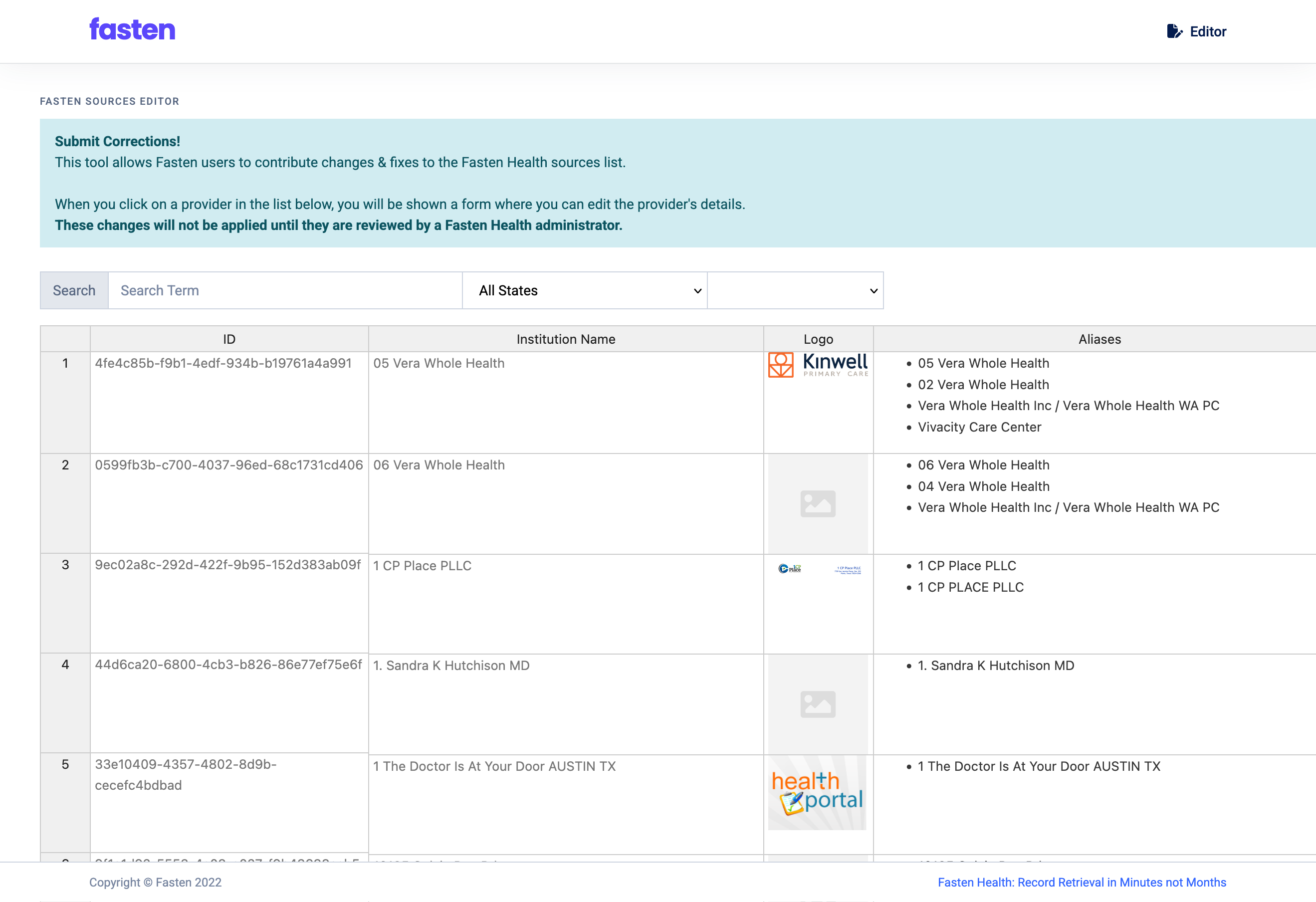Open the second filter dropdown beside All States
1316x902 pixels.
pos(795,290)
